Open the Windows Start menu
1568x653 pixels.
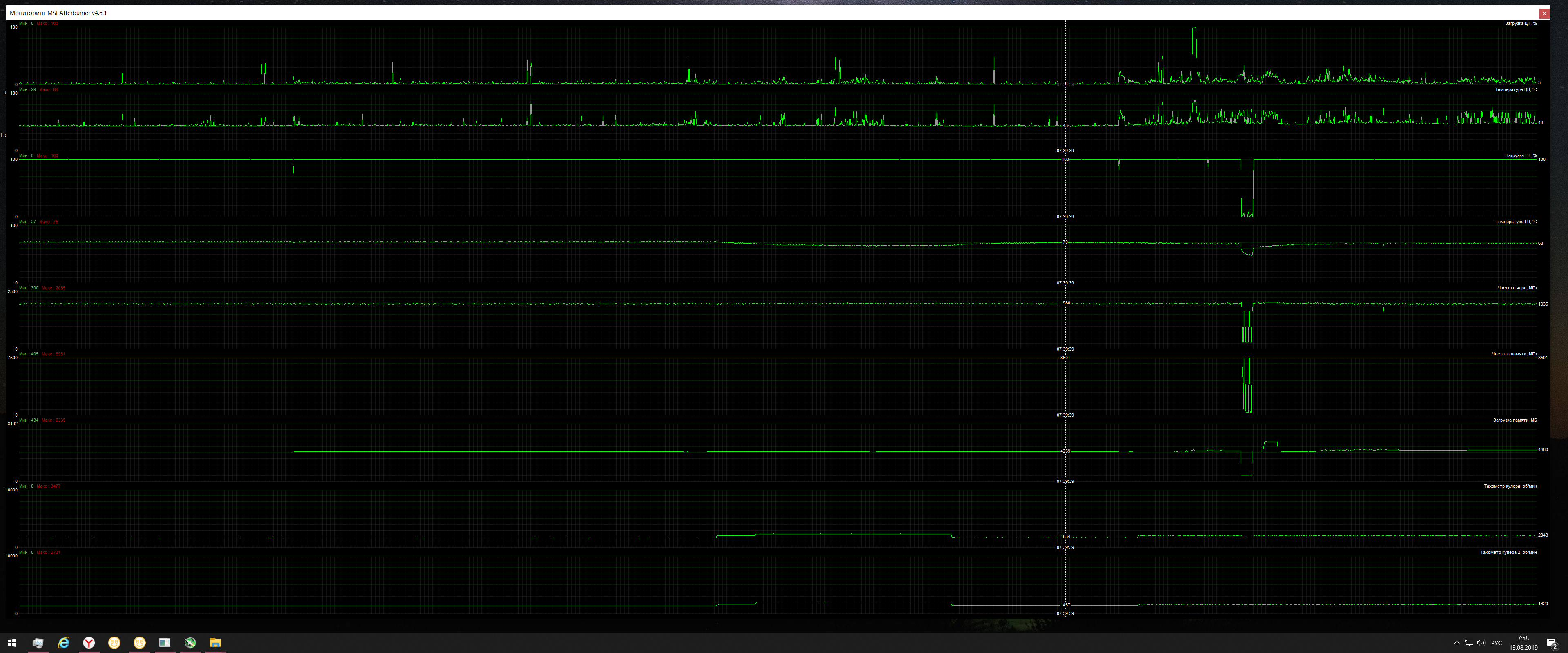pyautogui.click(x=12, y=643)
